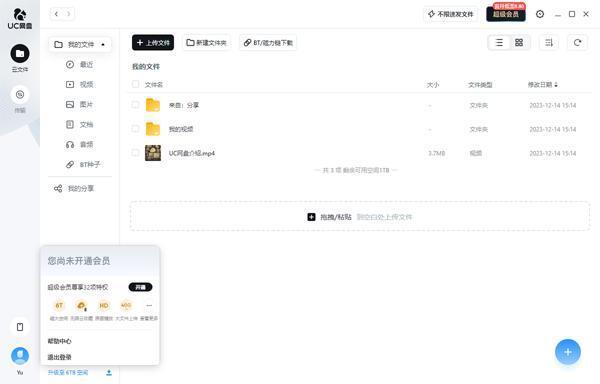Go forward with the right arrow
Viewport: 600px width, 384px height.
coord(68,14)
